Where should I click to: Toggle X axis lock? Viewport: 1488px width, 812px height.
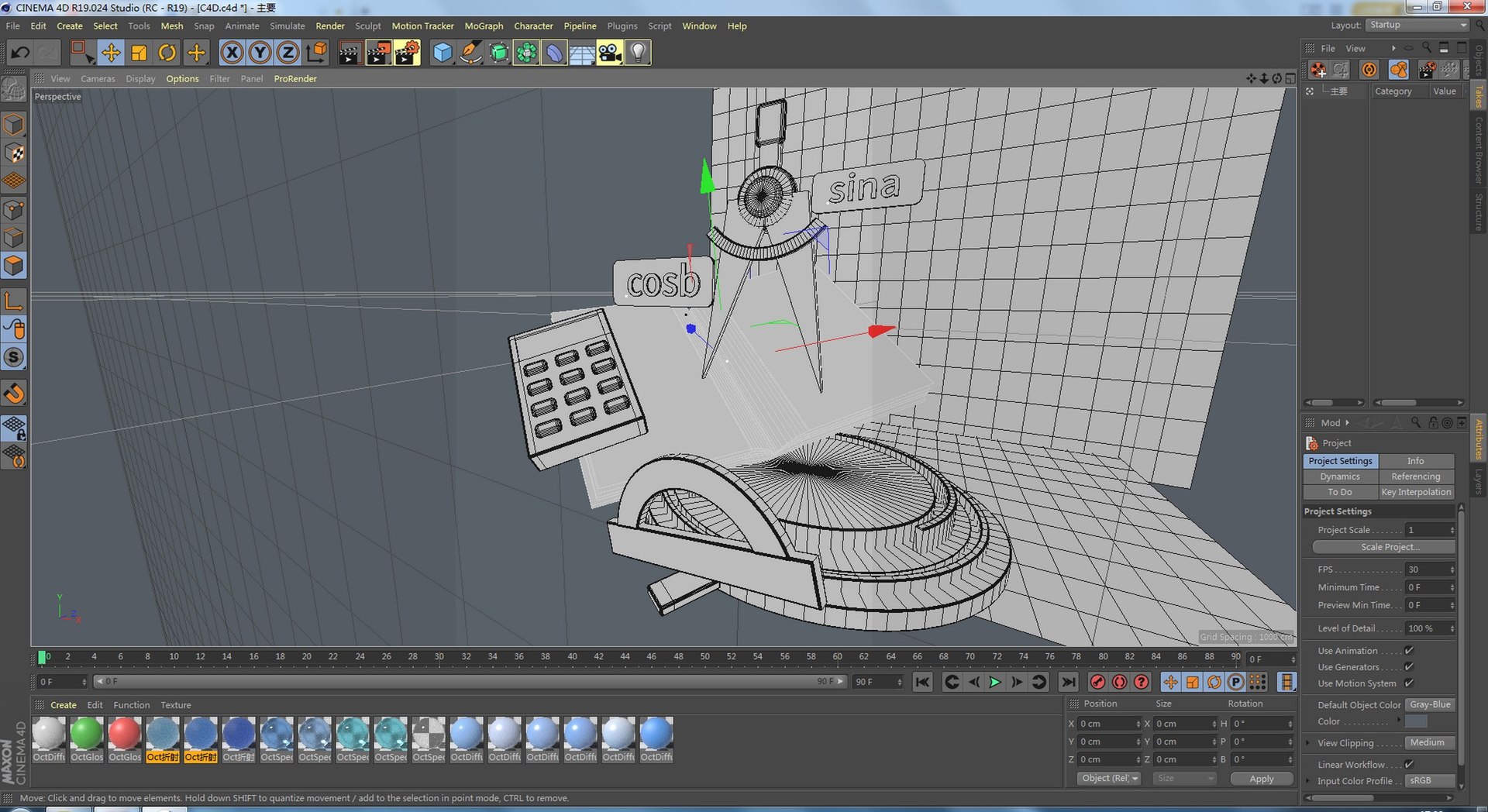pyautogui.click(x=232, y=53)
